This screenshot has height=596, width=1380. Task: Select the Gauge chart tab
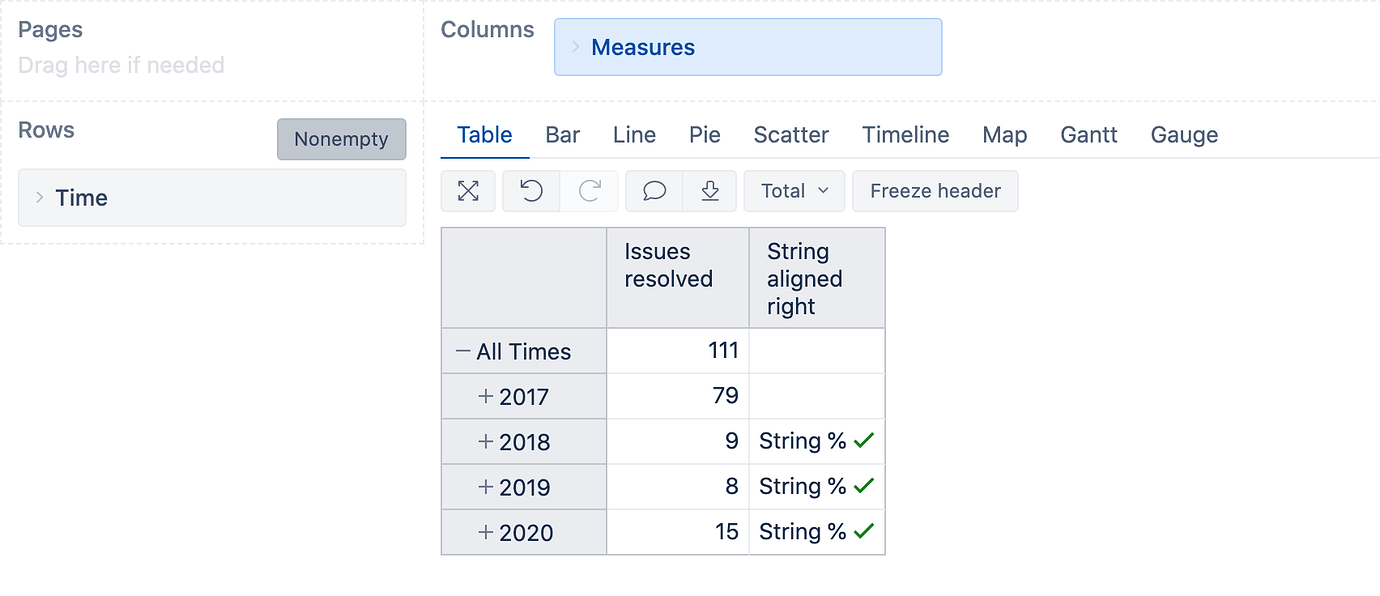1183,134
